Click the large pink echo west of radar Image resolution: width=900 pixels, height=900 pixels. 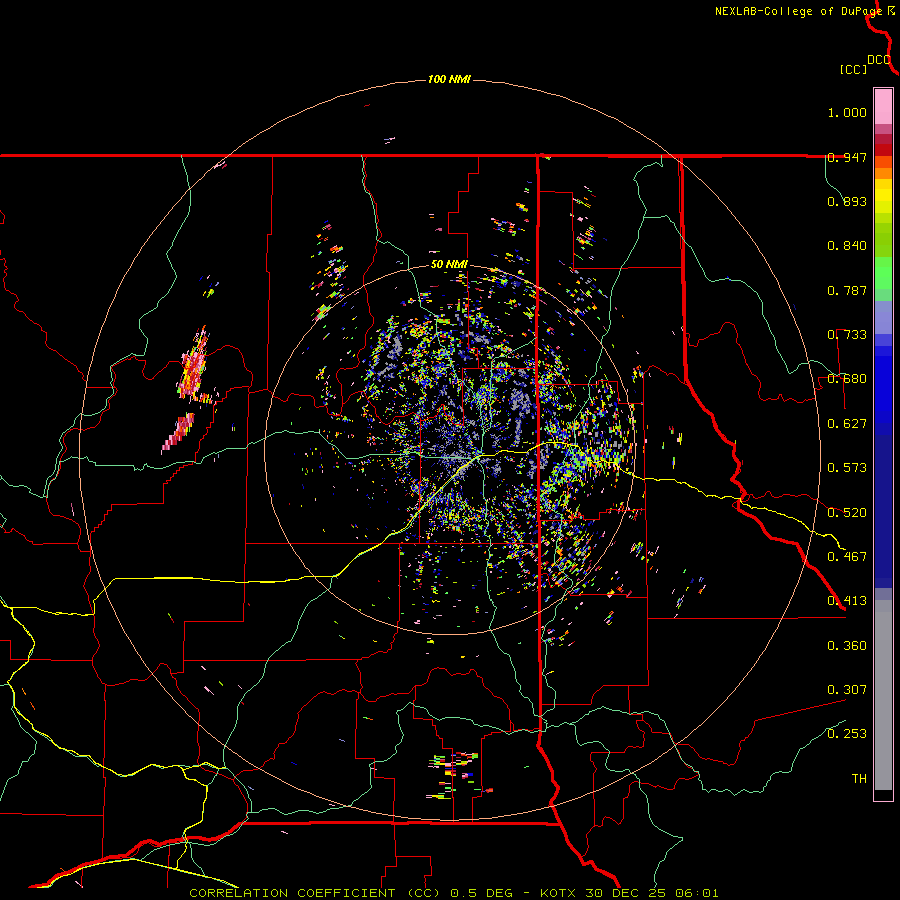193,367
